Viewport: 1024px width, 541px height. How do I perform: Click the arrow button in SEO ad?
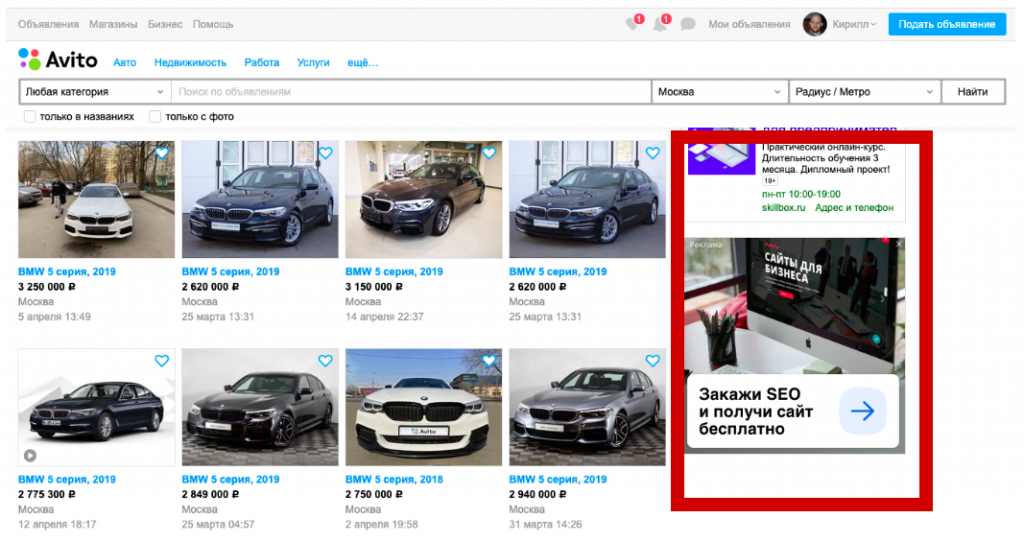[862, 411]
